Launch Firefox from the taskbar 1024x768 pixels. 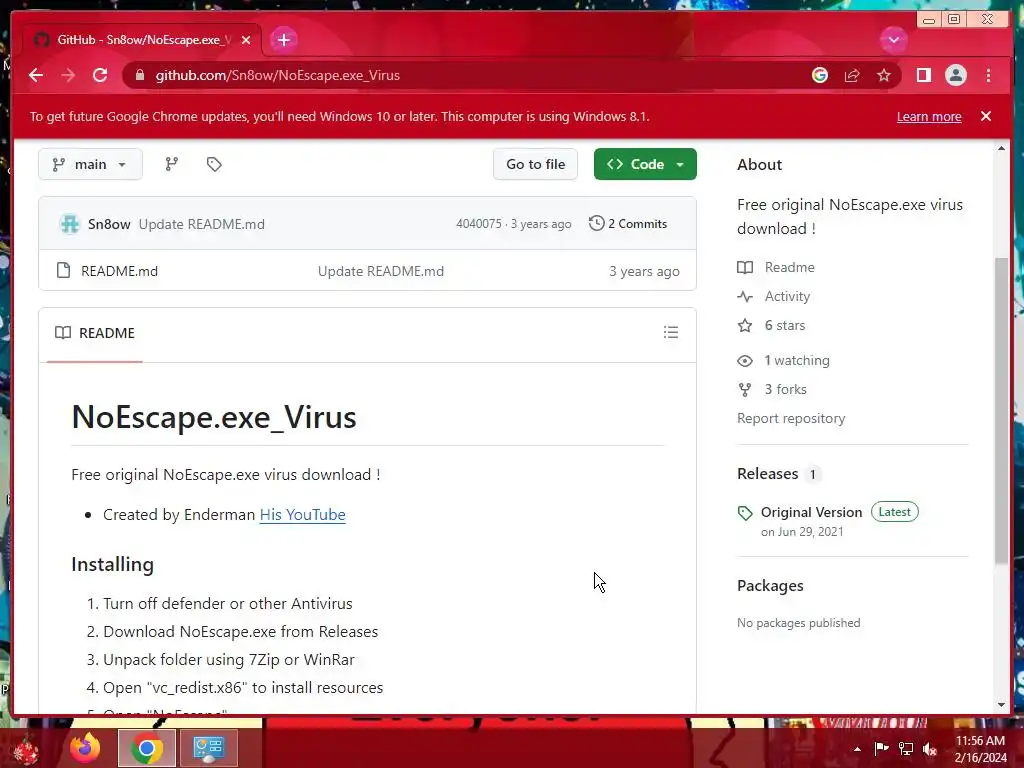point(85,748)
